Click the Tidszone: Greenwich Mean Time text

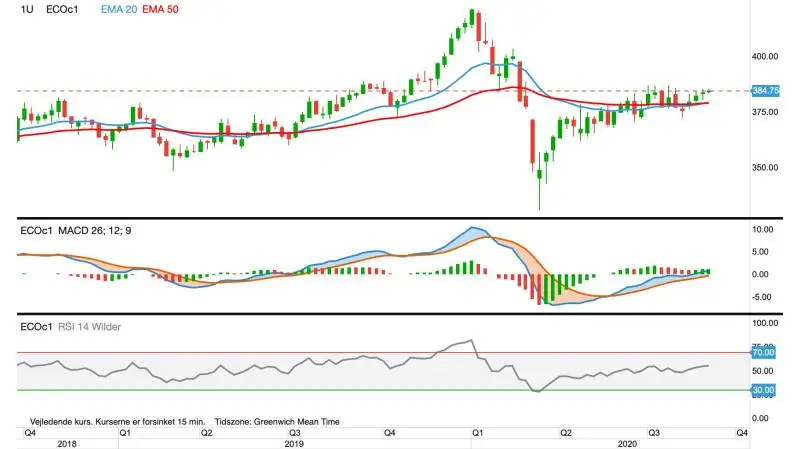[x=277, y=421]
